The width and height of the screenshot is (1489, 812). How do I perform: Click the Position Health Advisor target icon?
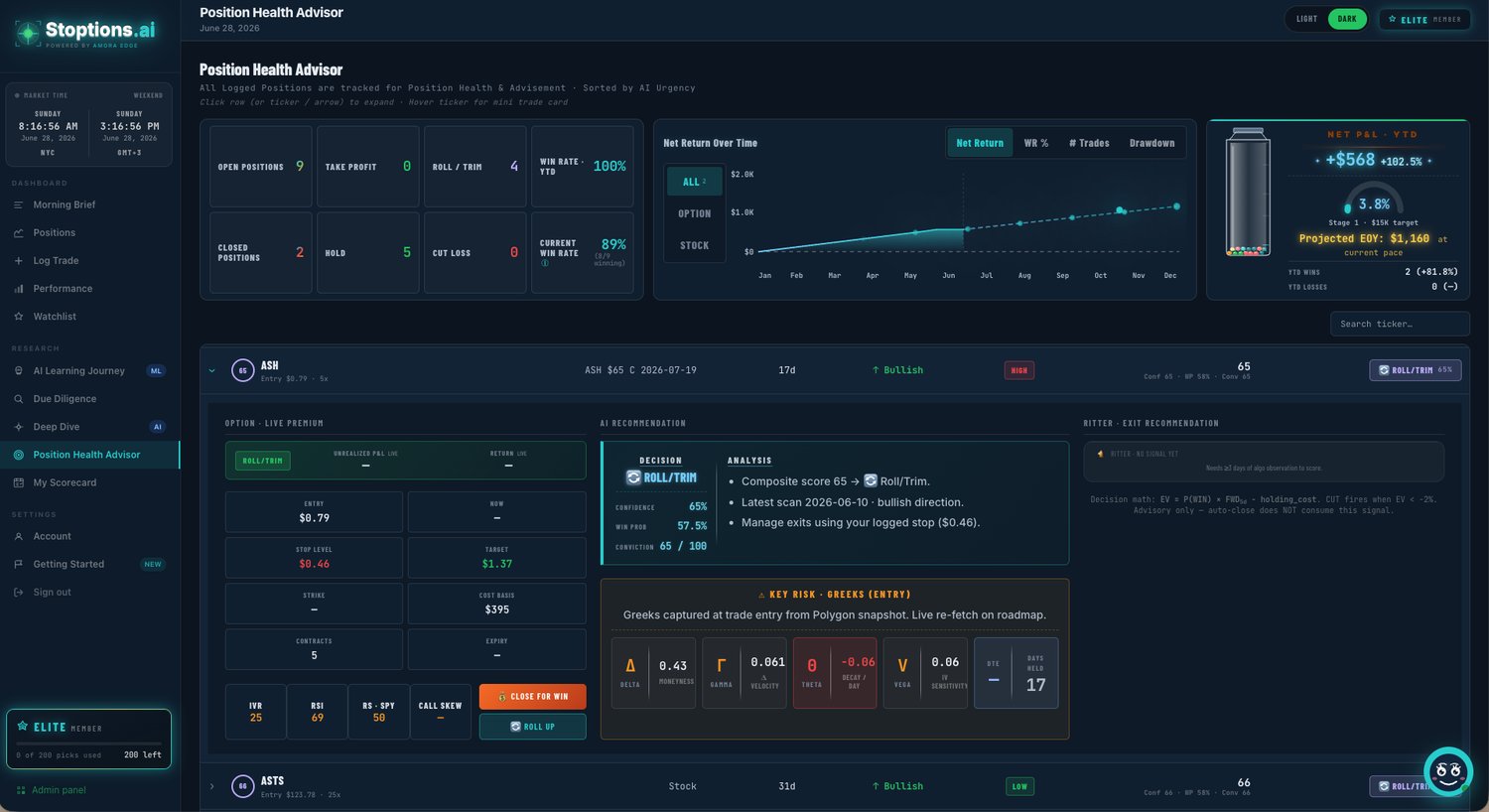19,455
